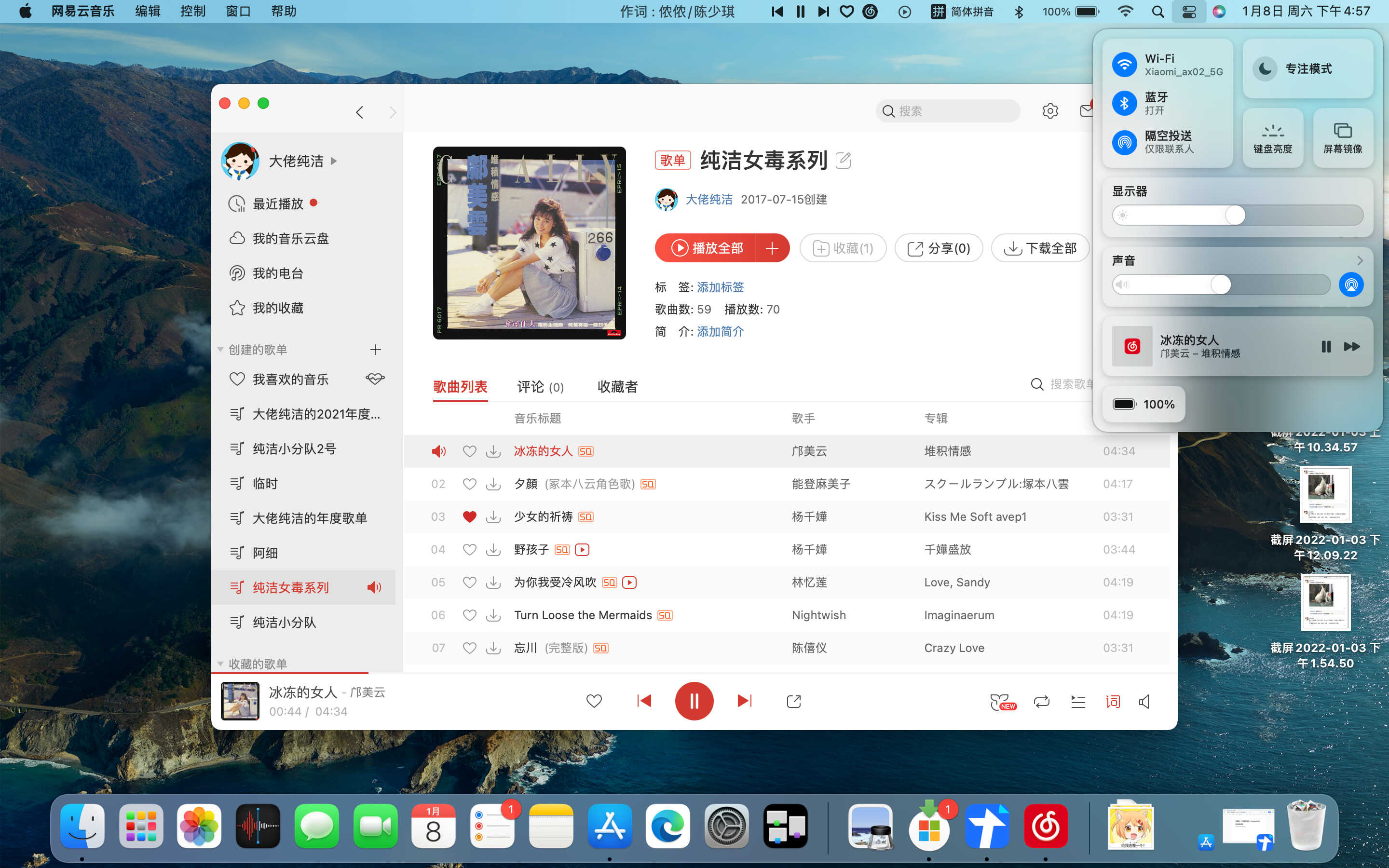Switch to the 评论 tab
Viewport: 1389px width, 868px height.
click(540, 387)
